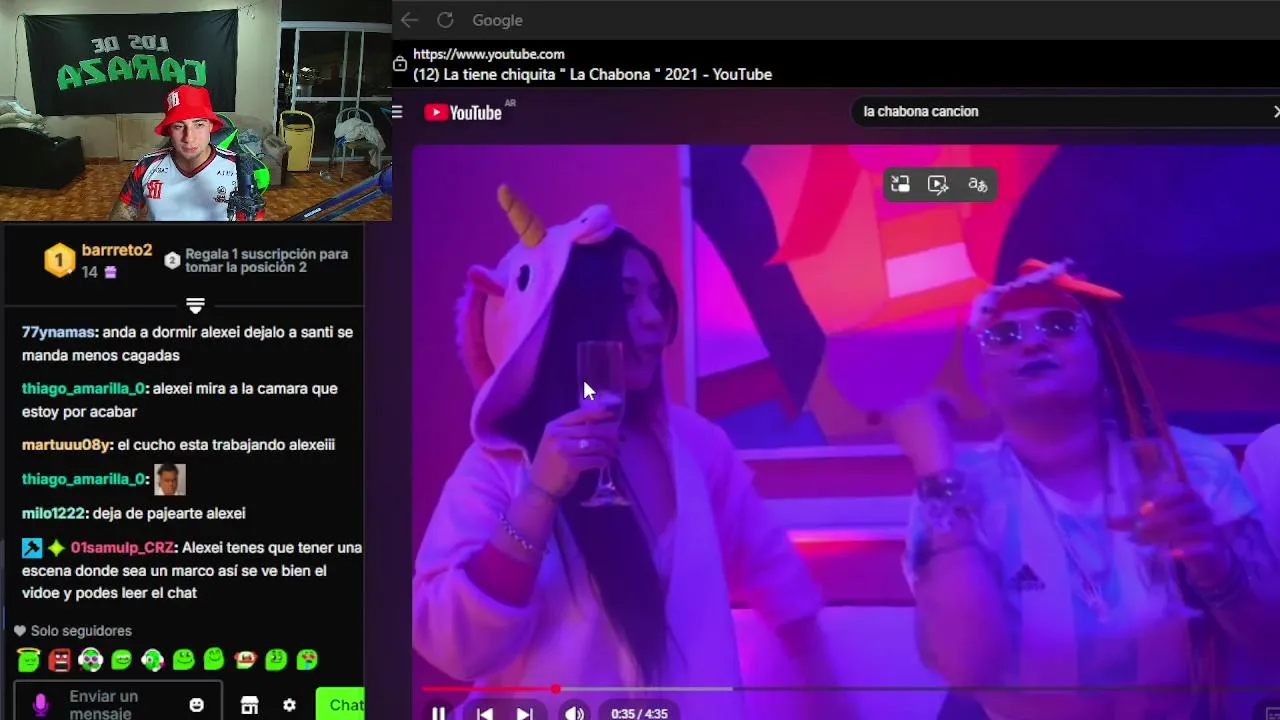Click the page title 'La tiene chiquita'
The width and height of the screenshot is (1280, 720).
click(x=592, y=74)
